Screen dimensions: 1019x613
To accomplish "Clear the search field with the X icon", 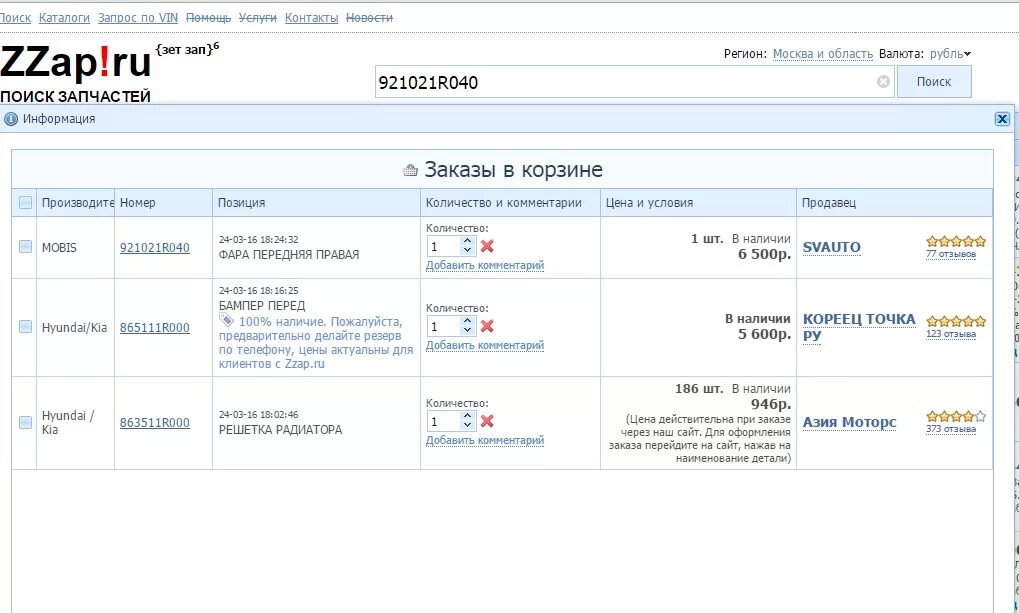I will [883, 82].
